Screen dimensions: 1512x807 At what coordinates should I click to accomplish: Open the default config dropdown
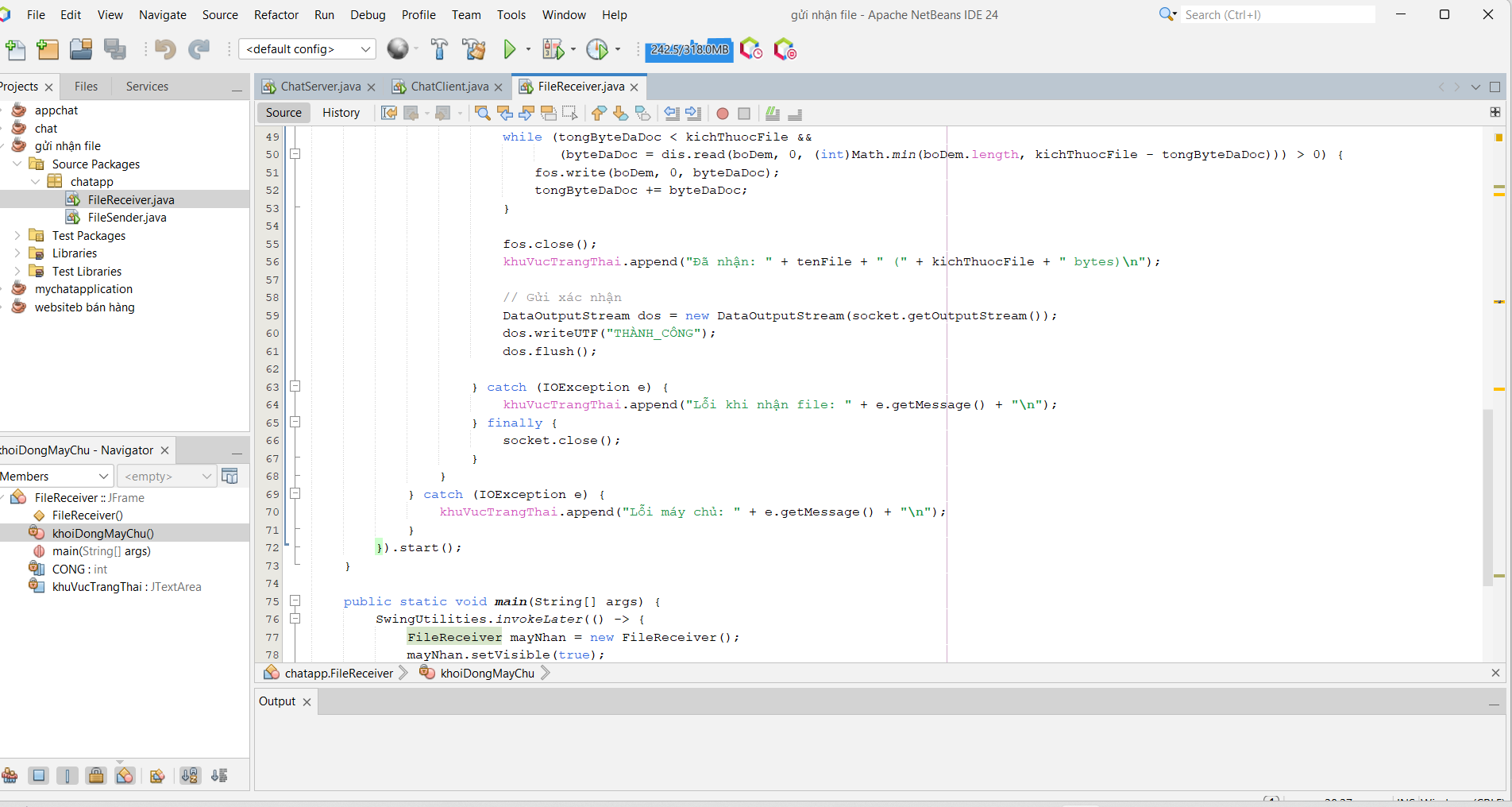pyautogui.click(x=307, y=49)
